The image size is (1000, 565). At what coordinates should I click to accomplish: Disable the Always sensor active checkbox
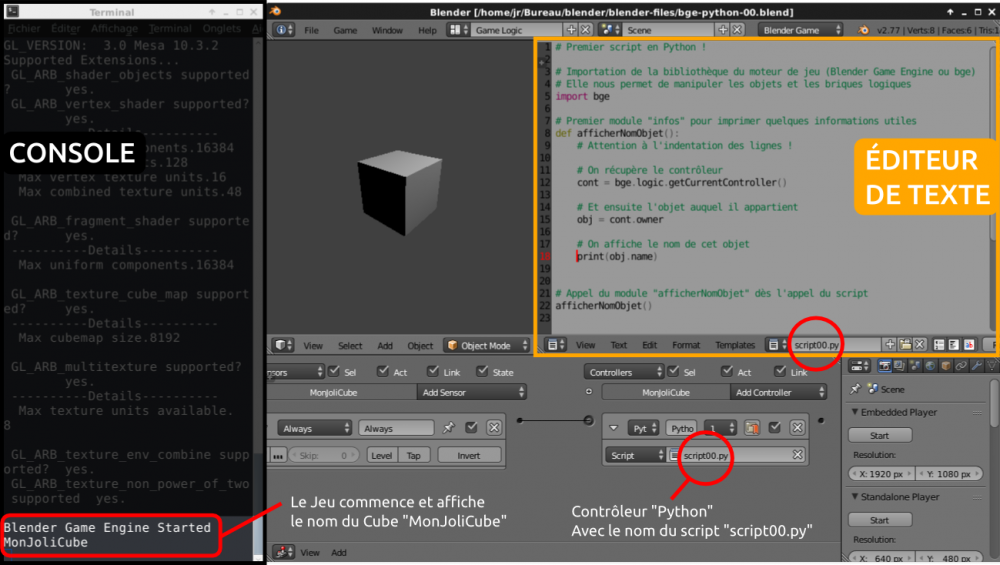[x=471, y=428]
